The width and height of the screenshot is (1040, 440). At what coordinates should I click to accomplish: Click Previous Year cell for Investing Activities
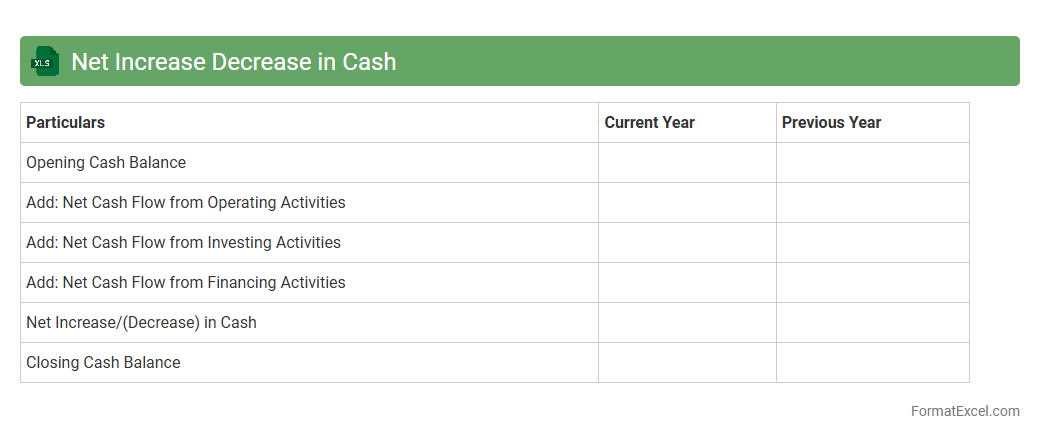872,243
